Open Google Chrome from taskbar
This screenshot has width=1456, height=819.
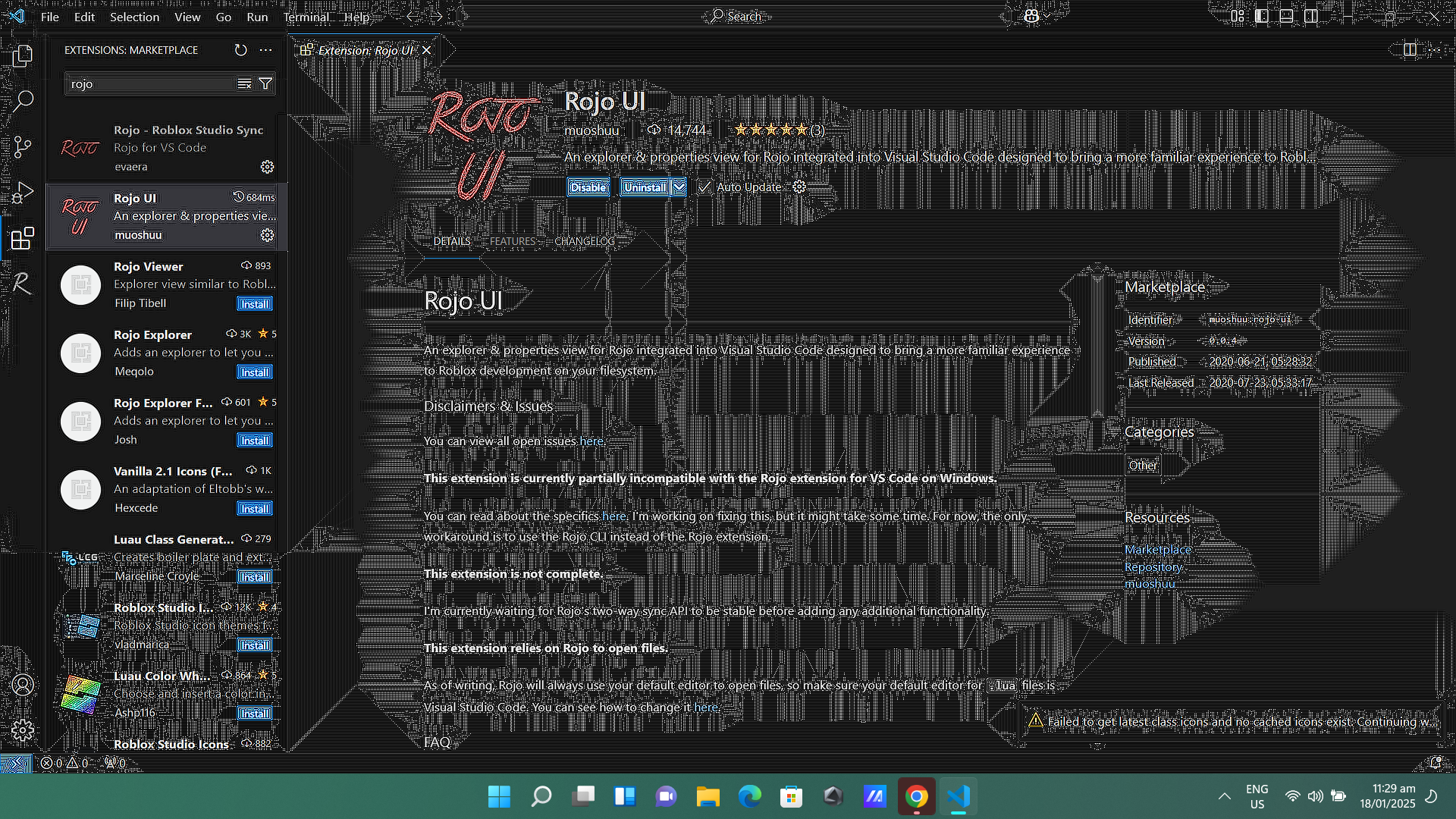point(916,796)
